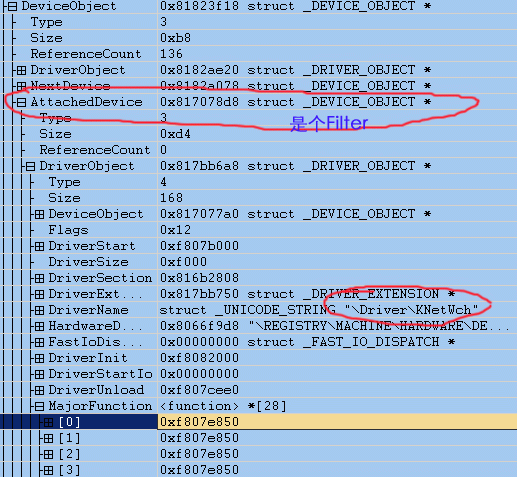
Task: Click the highlighted [0] value 0xf807e850
Action: click(x=199, y=422)
